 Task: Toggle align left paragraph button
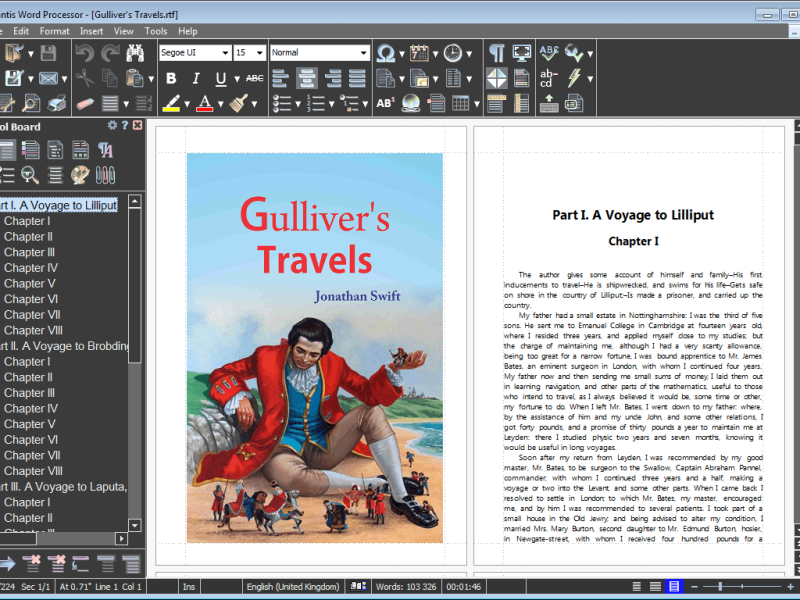pos(281,78)
